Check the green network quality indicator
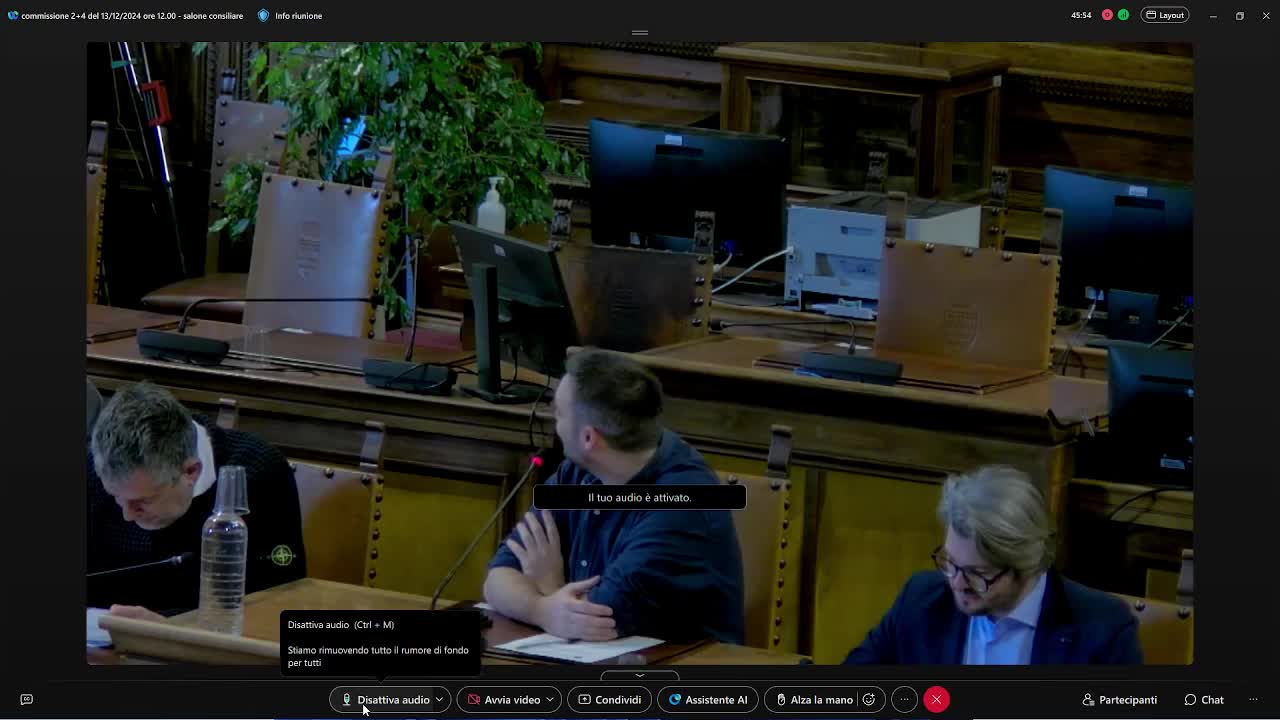Image resolution: width=1280 pixels, height=720 pixels. click(1123, 15)
